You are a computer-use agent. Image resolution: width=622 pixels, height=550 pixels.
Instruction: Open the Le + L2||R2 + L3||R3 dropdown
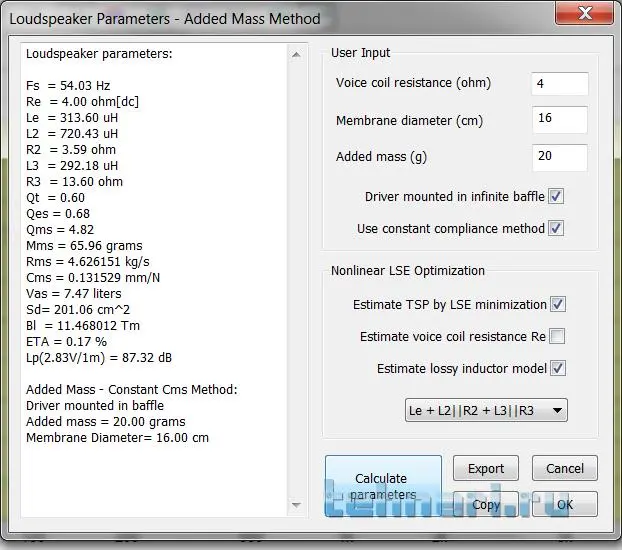[x=486, y=410]
